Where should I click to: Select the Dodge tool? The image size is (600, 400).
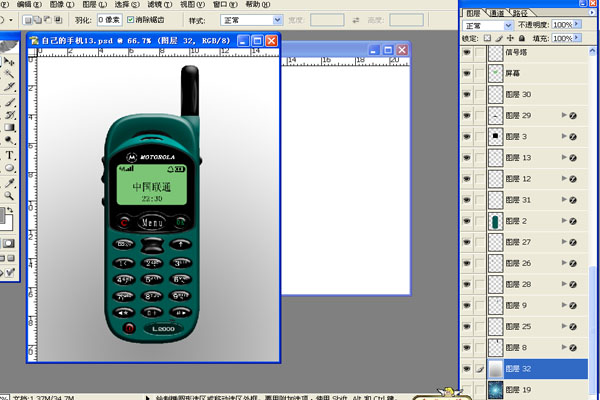tap(9, 140)
